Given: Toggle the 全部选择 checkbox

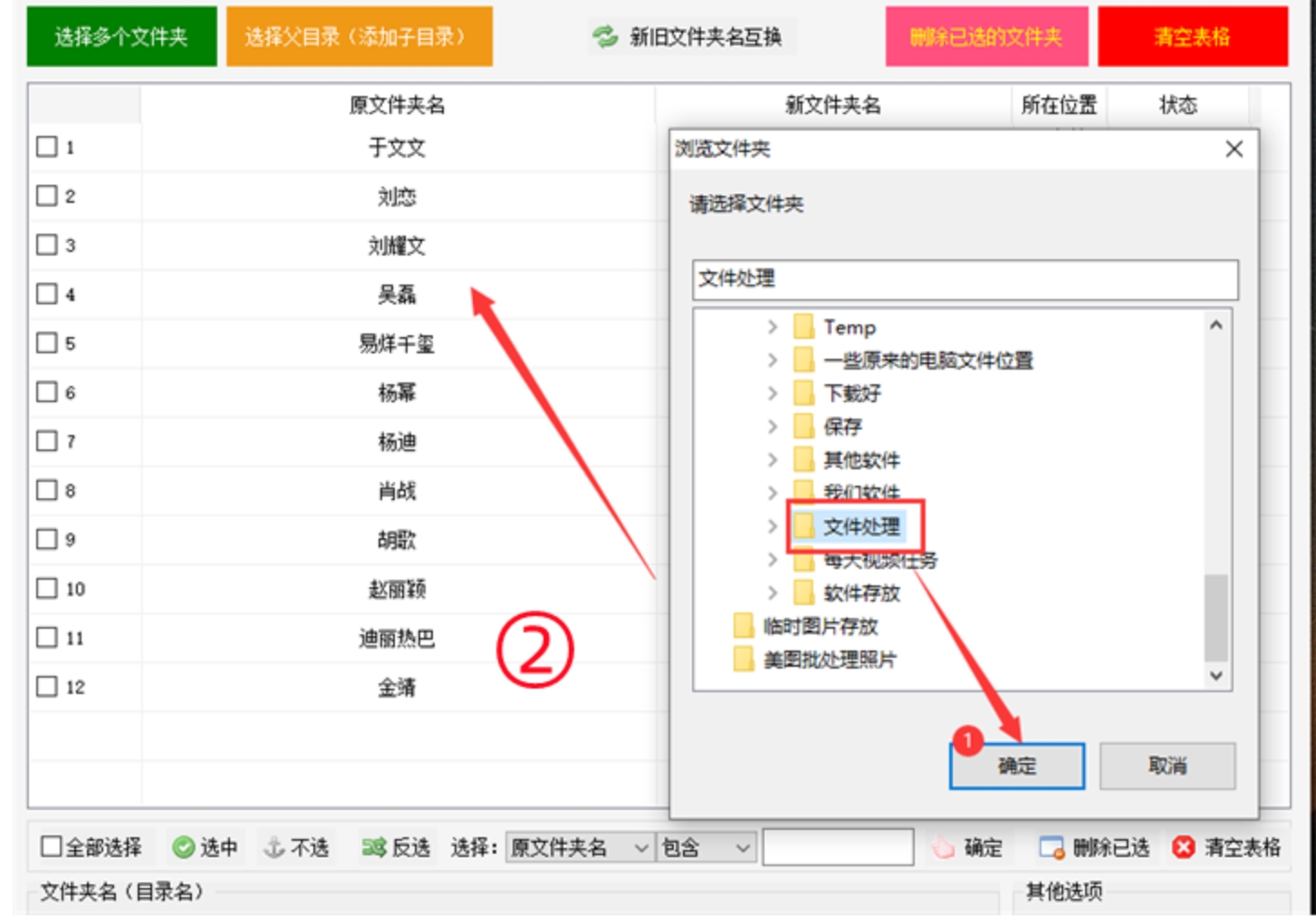Looking at the screenshot, I should click(52, 847).
